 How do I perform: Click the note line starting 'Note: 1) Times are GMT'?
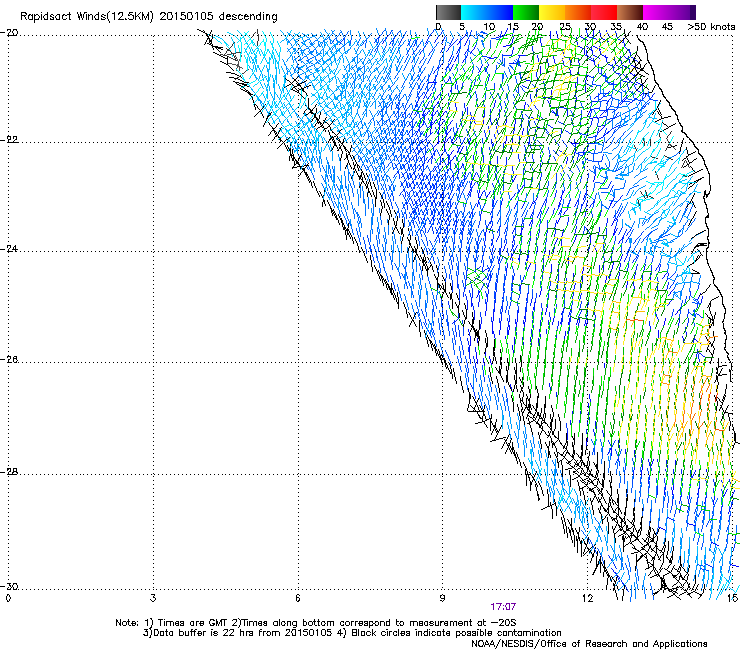point(316,623)
